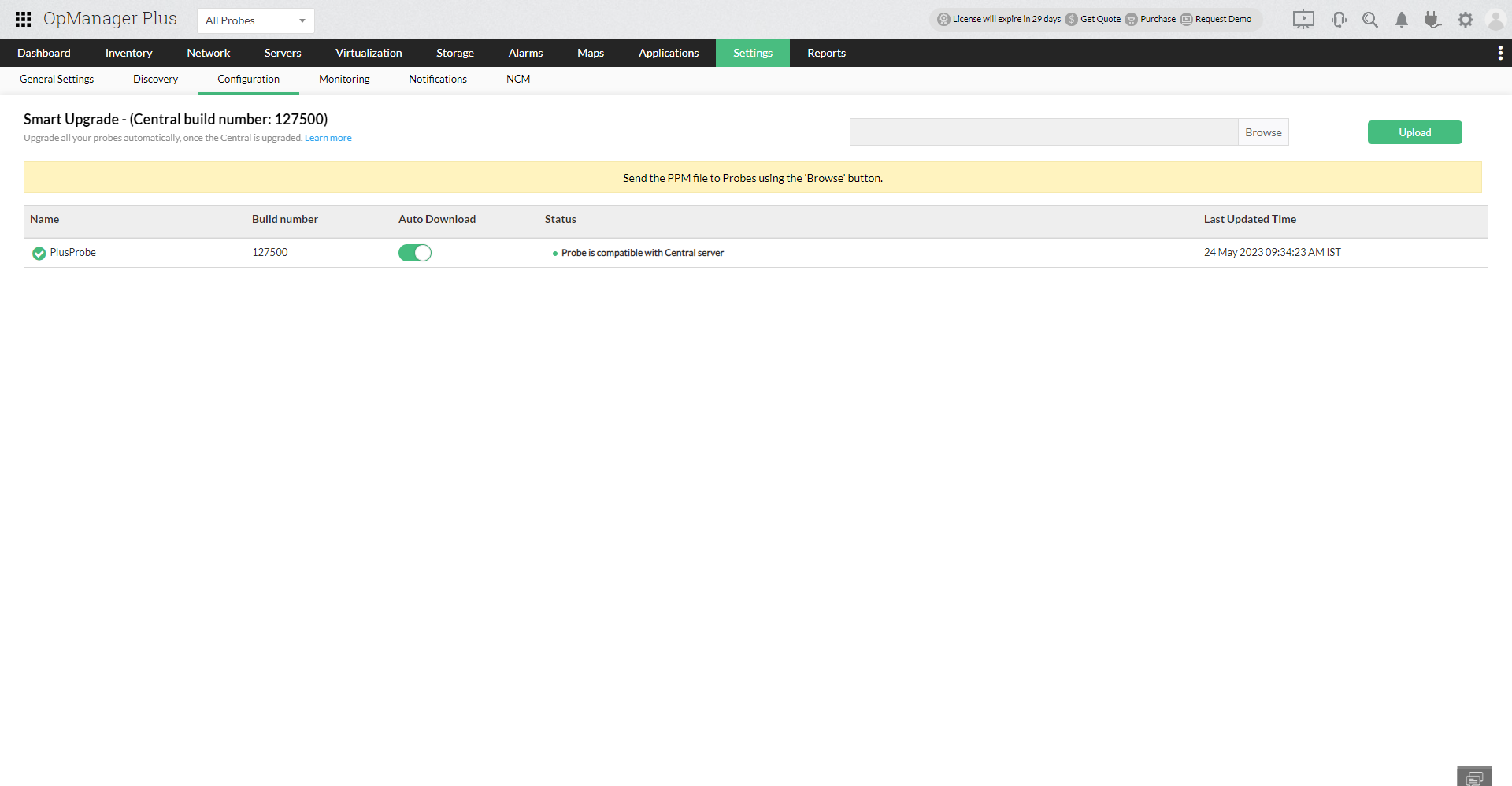Click the chat icon at bottom right
The height and width of the screenshot is (786, 1512).
click(1474, 777)
